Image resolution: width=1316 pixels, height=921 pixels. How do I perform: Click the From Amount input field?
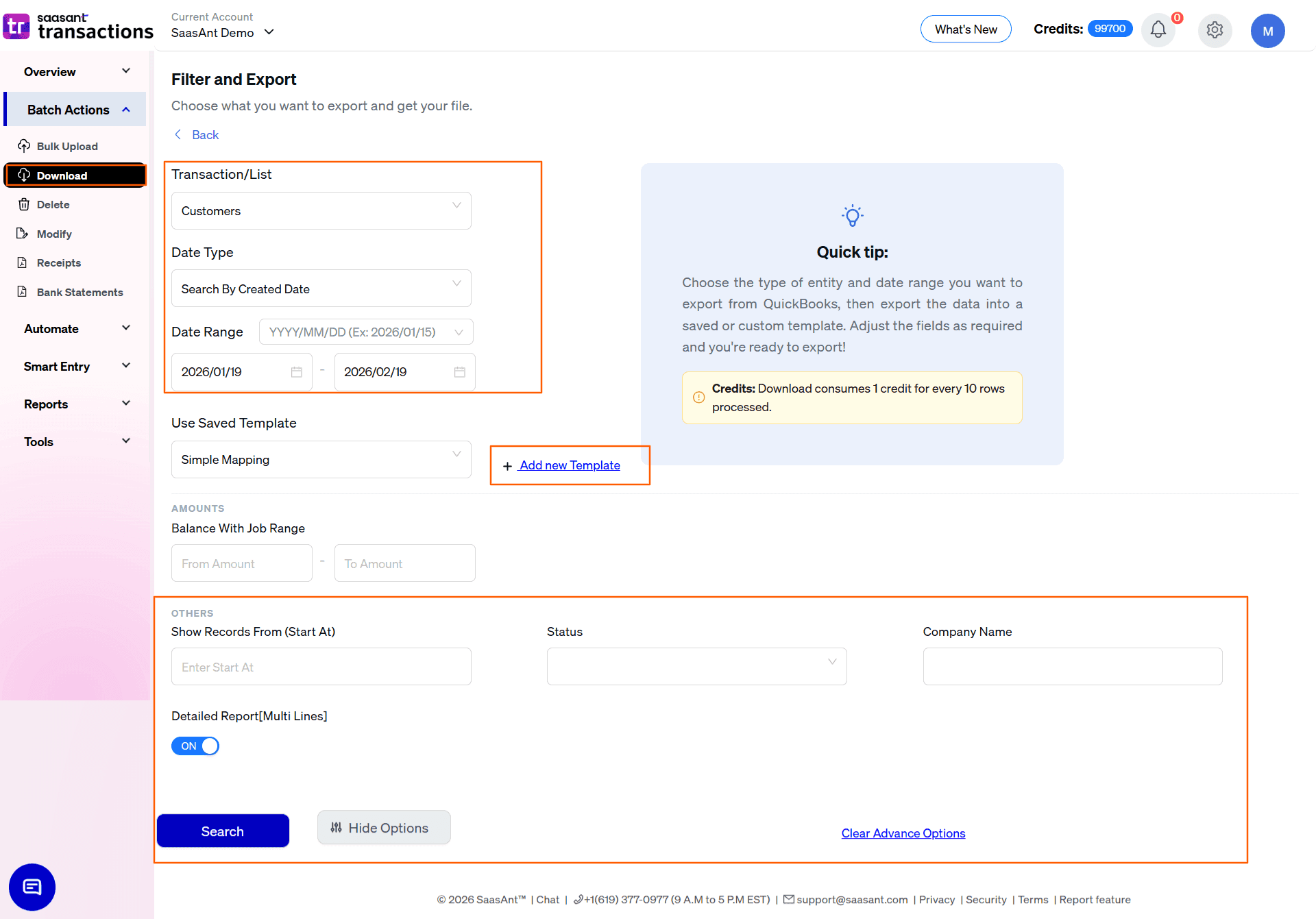(241, 563)
